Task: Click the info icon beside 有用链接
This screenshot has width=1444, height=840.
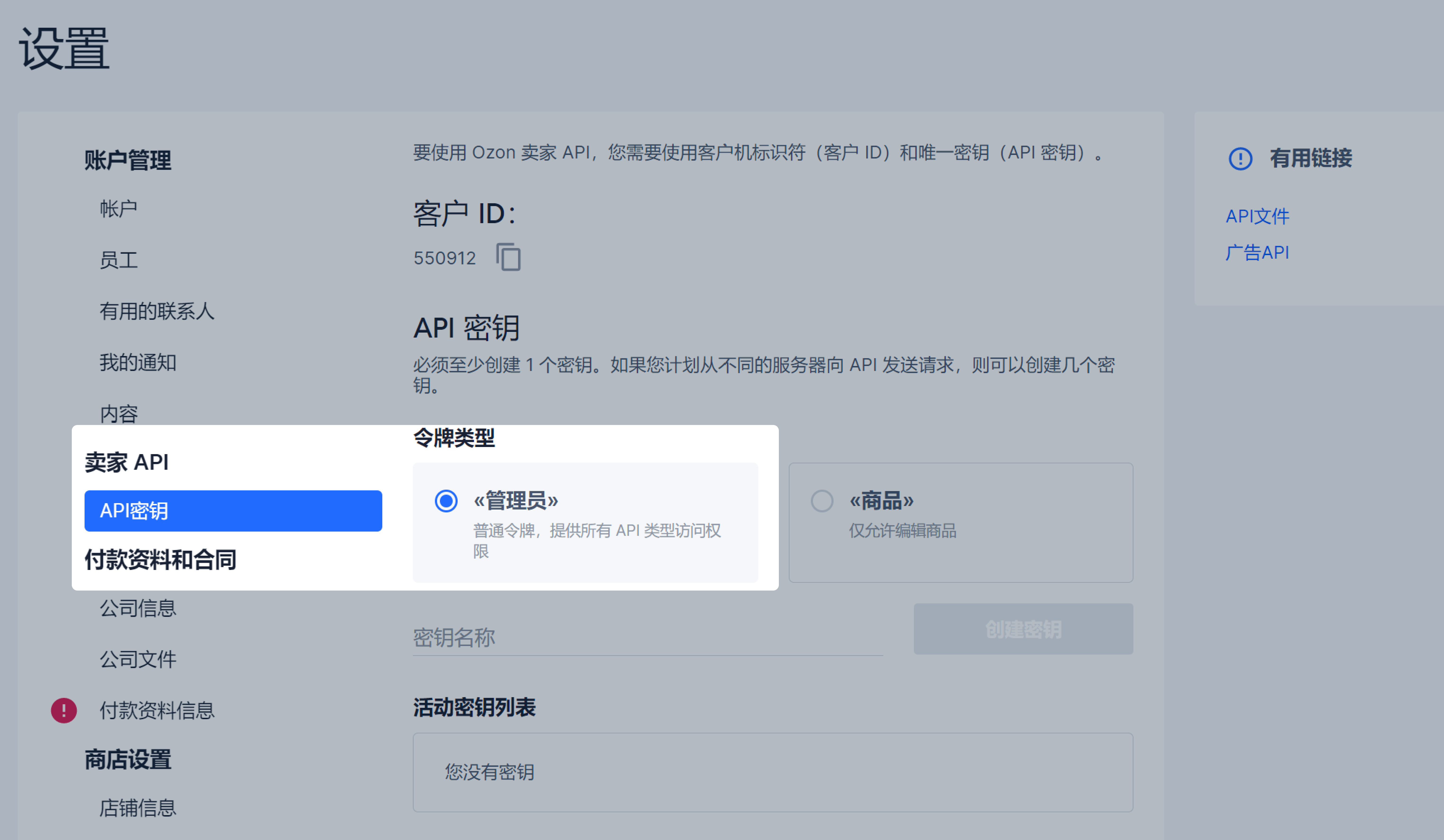Action: [x=1241, y=159]
